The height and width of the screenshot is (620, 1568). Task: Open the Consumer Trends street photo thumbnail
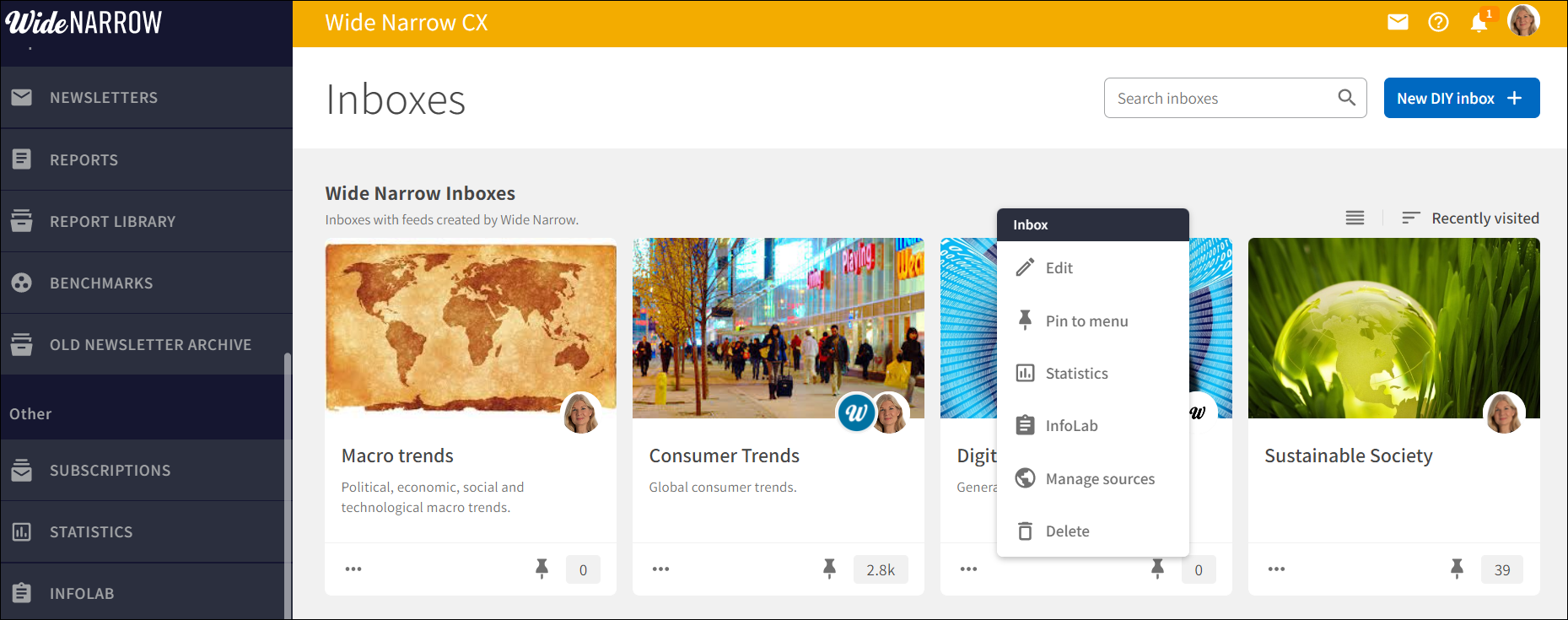(x=779, y=328)
